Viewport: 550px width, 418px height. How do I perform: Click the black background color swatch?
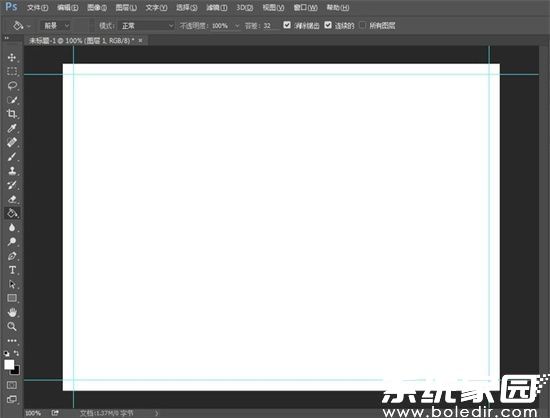pos(16,371)
